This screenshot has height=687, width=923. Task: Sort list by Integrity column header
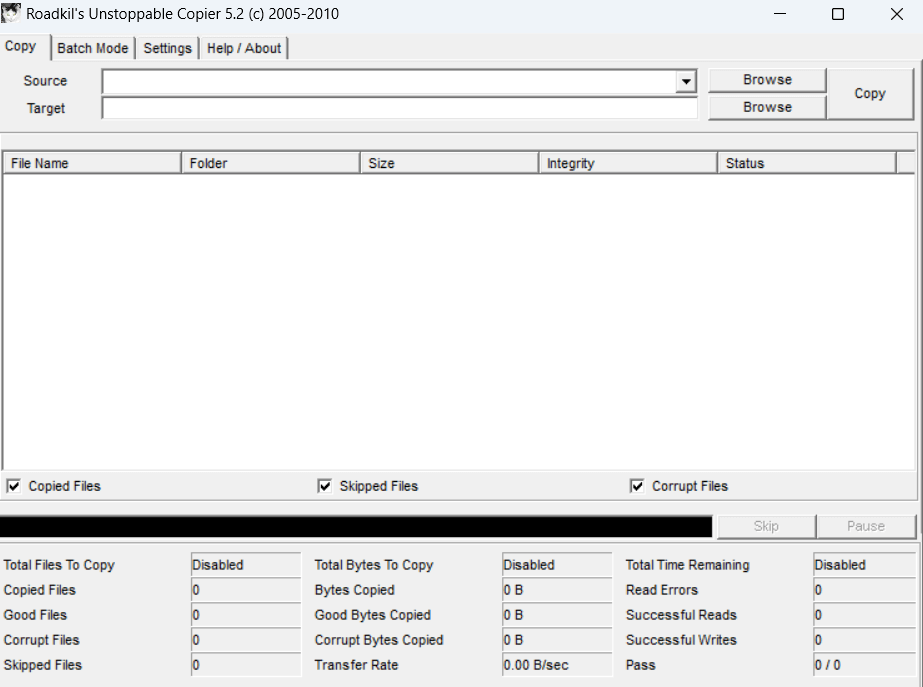click(x=628, y=163)
